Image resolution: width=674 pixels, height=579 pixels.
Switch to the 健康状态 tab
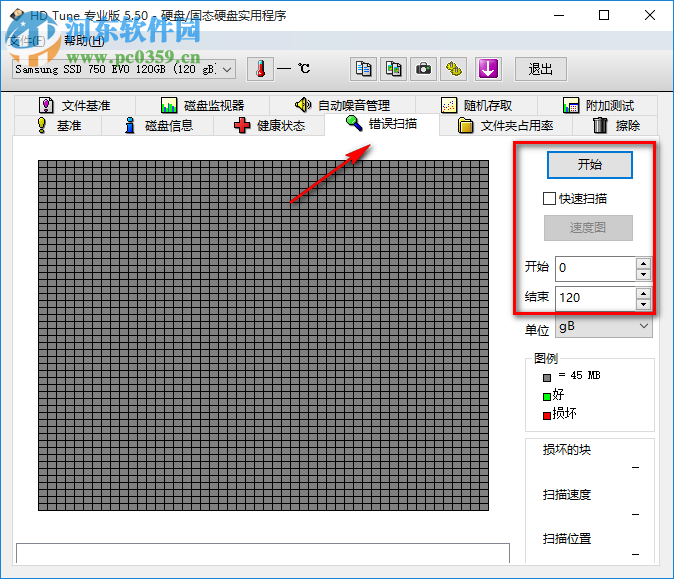coord(269,126)
